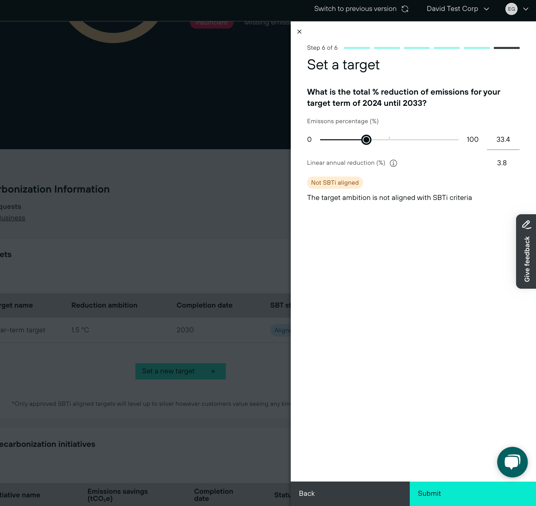
Task: Click the Business link in background page
Action: tap(12, 218)
